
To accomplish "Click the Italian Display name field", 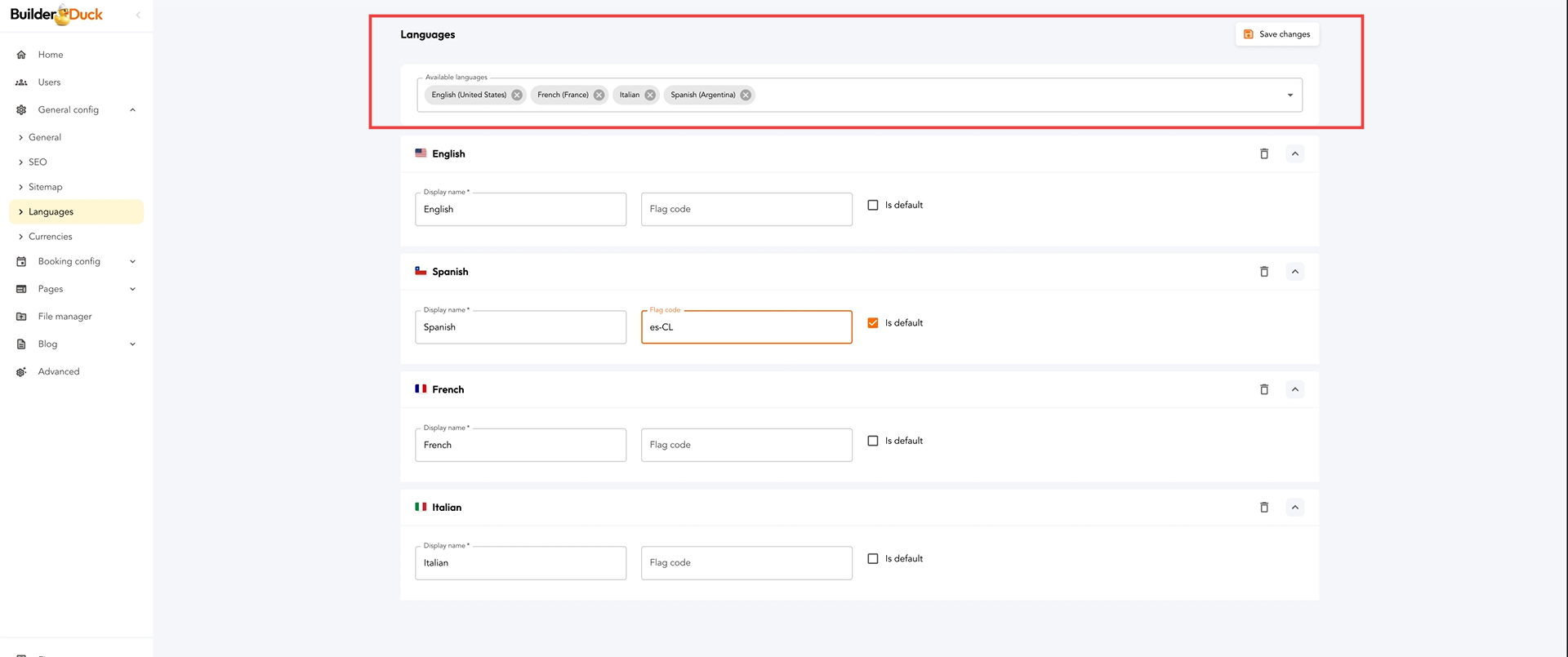I will coord(520,563).
